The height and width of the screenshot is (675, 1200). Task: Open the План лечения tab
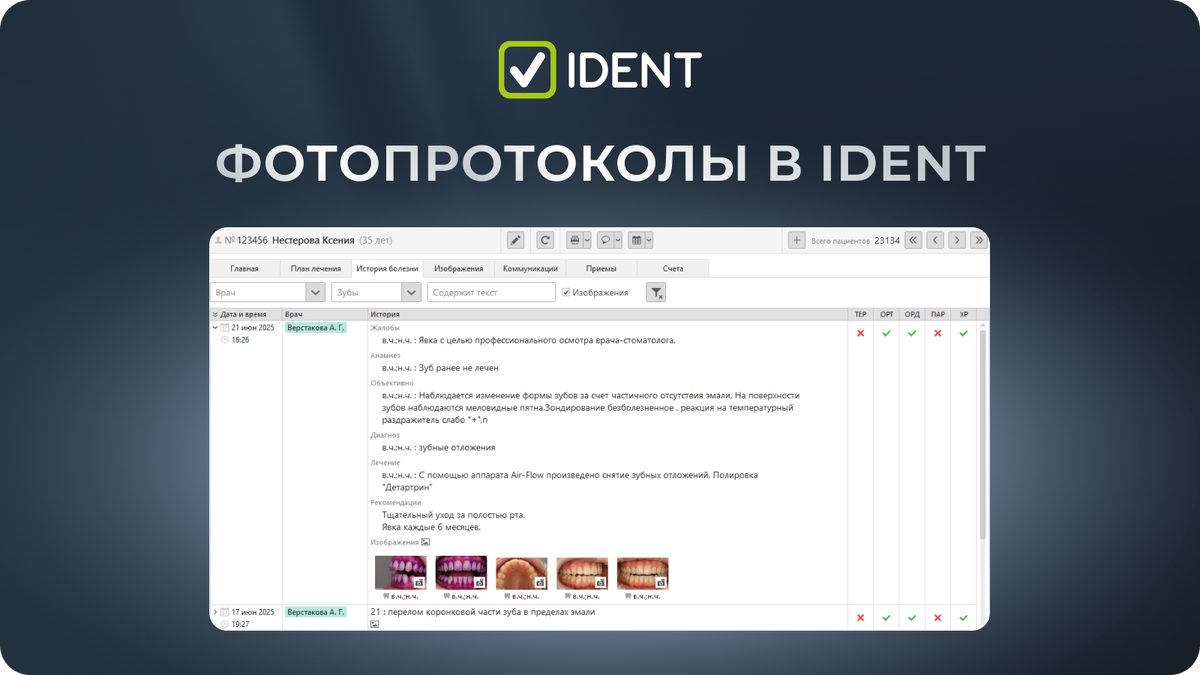point(315,268)
